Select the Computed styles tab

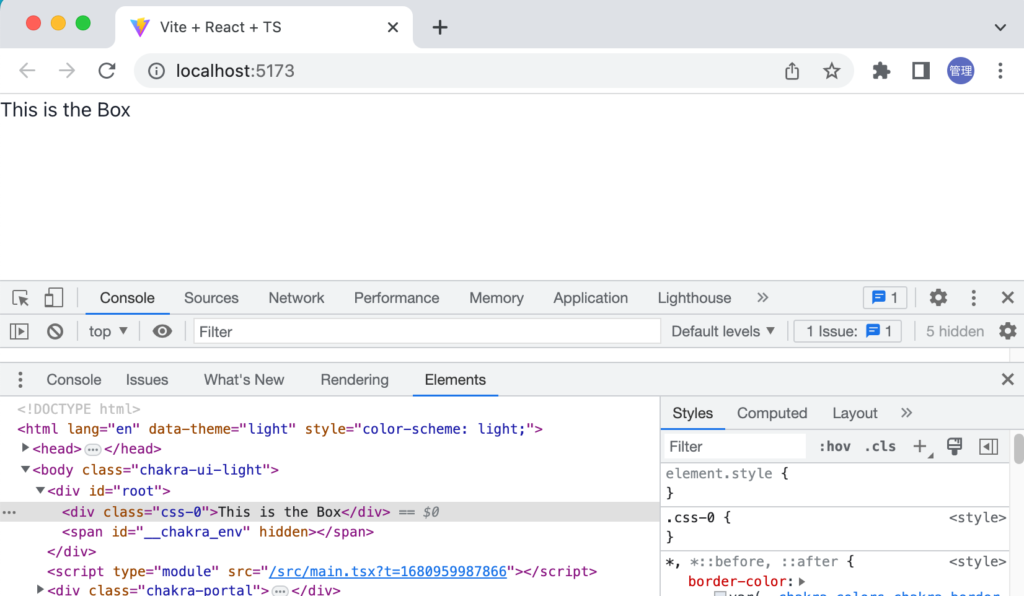click(771, 413)
